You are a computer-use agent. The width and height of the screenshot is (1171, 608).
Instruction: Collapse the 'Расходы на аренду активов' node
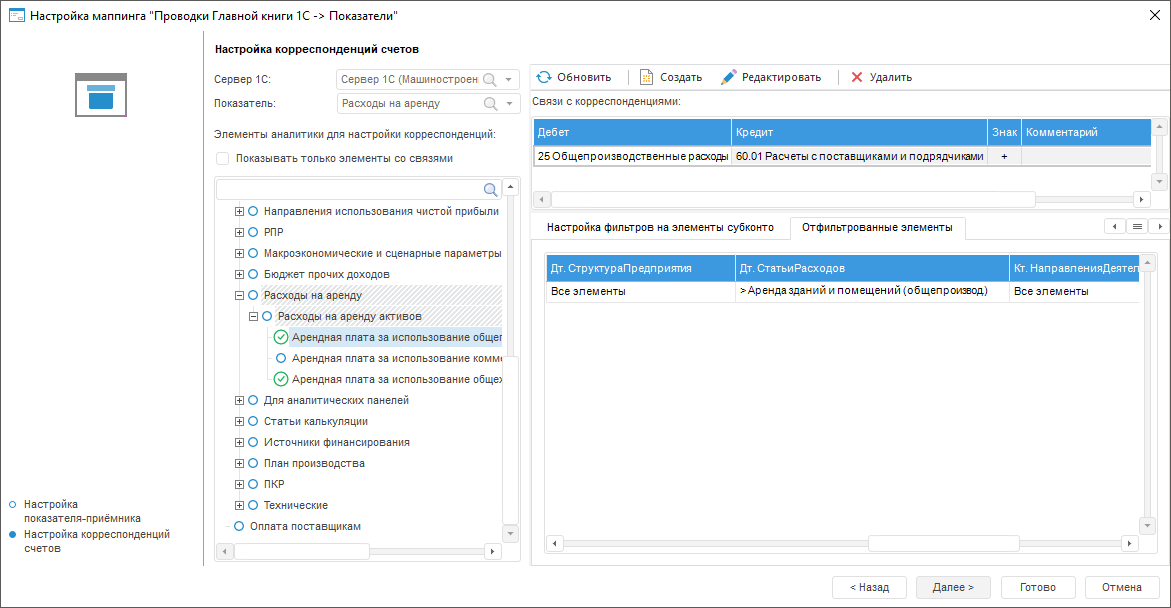253,316
